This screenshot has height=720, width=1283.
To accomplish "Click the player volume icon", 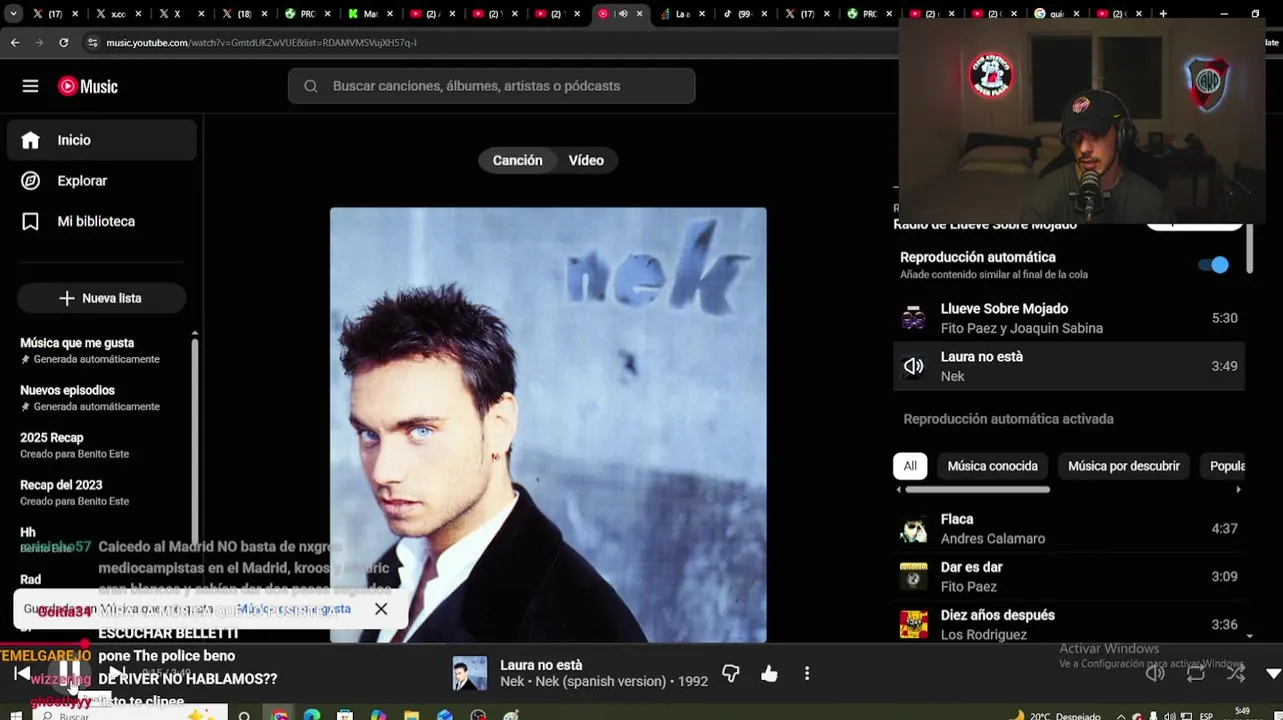I will point(1155,673).
